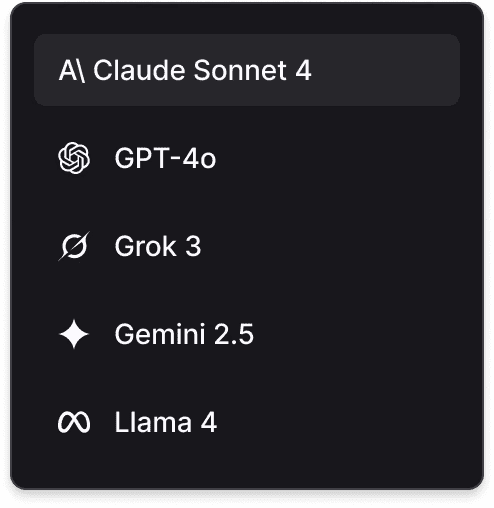Click the Anthropic A\ logo

click(x=72, y=71)
